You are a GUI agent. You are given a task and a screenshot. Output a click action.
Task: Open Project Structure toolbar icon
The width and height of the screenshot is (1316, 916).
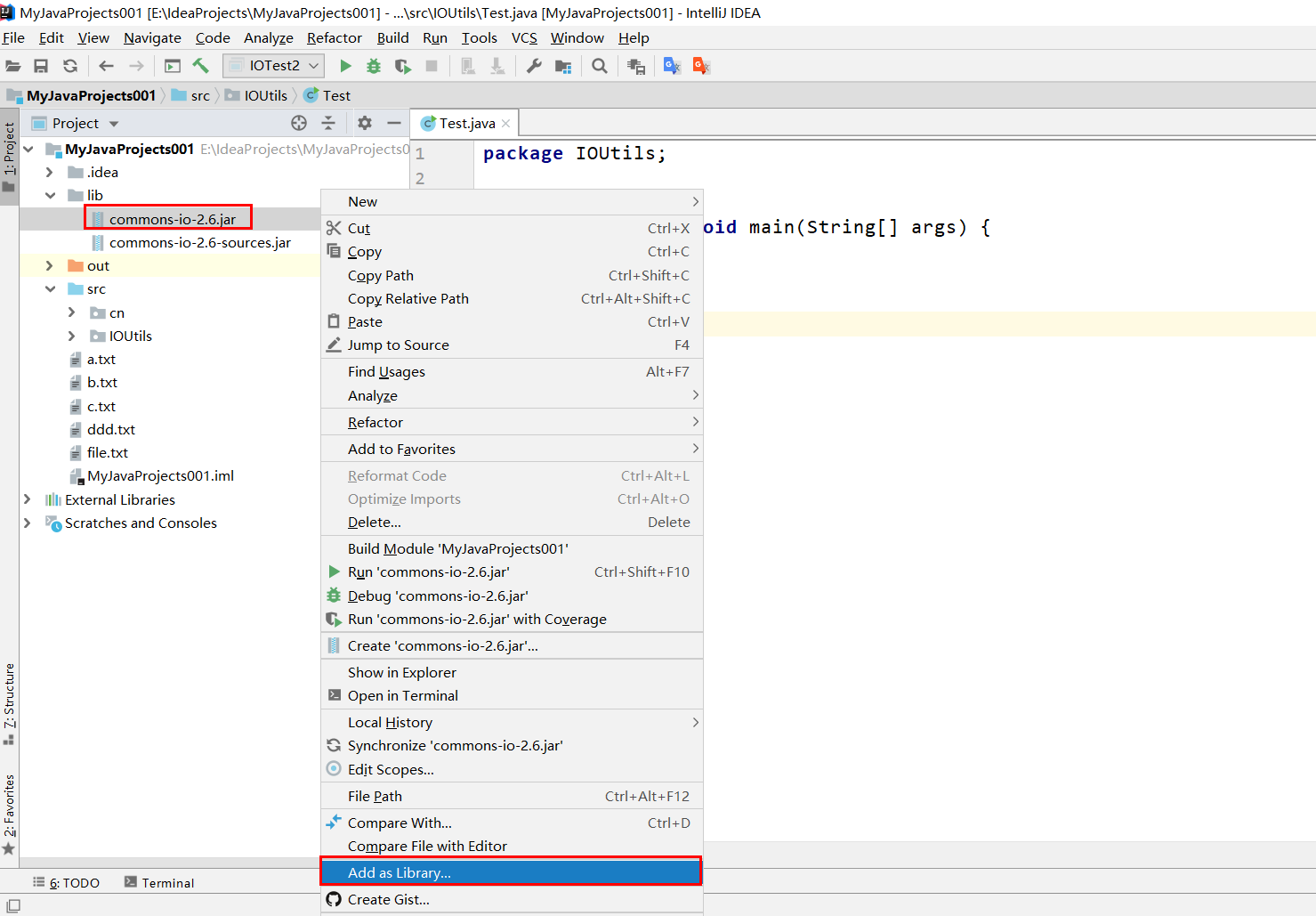(563, 66)
